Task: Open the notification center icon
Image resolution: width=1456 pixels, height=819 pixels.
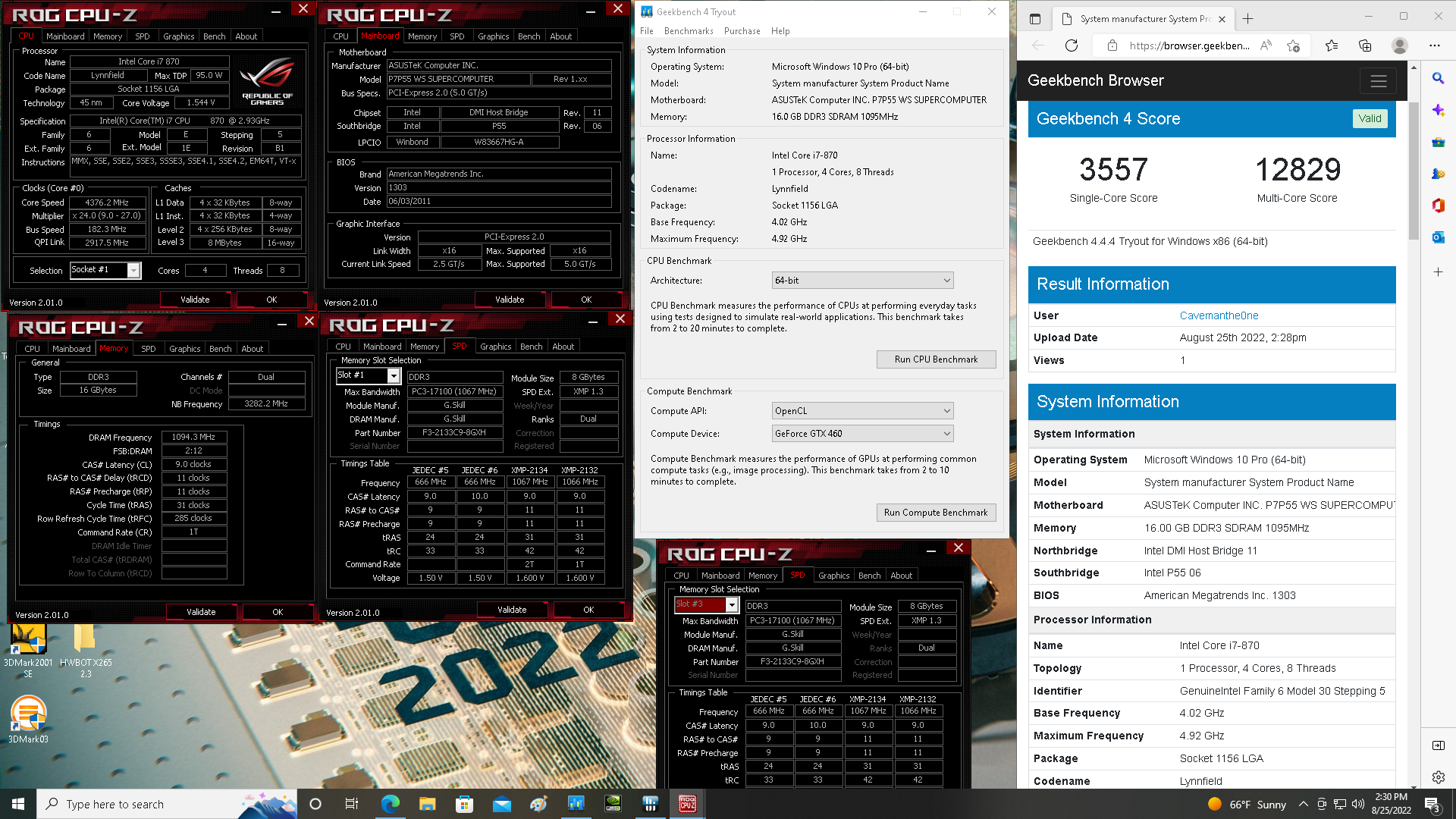Action: (x=1432, y=804)
